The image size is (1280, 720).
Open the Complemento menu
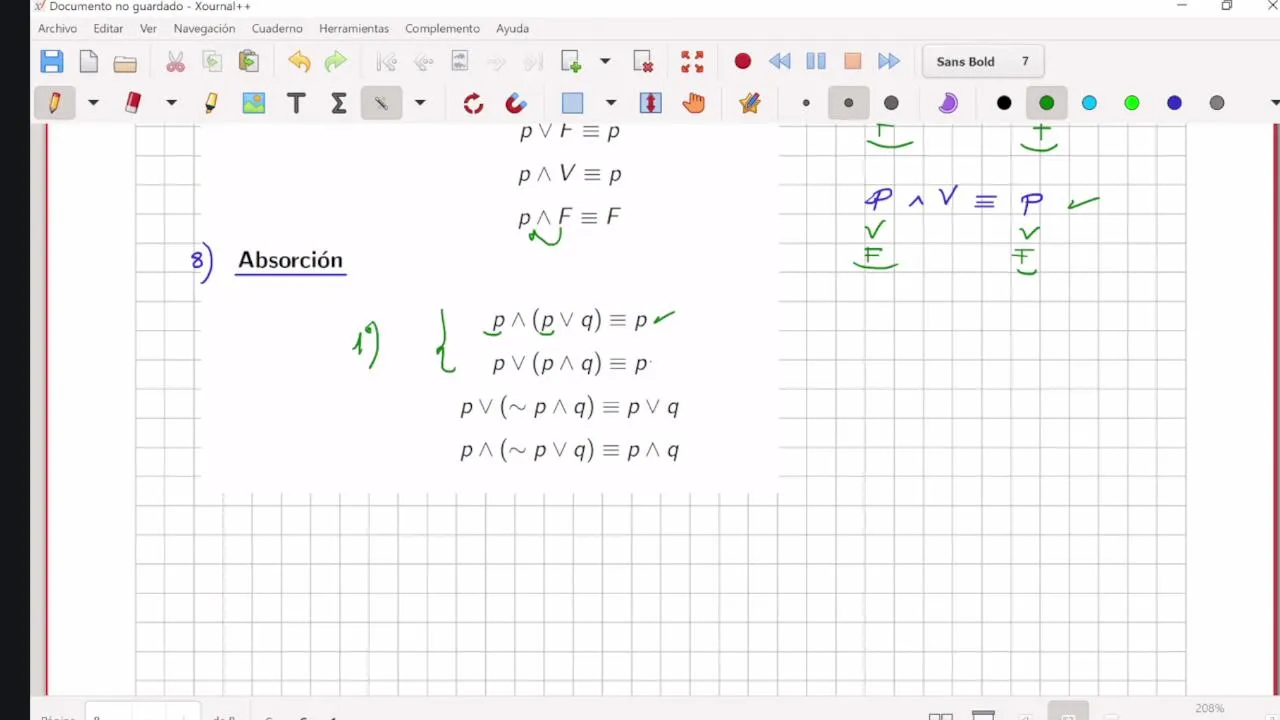(442, 28)
